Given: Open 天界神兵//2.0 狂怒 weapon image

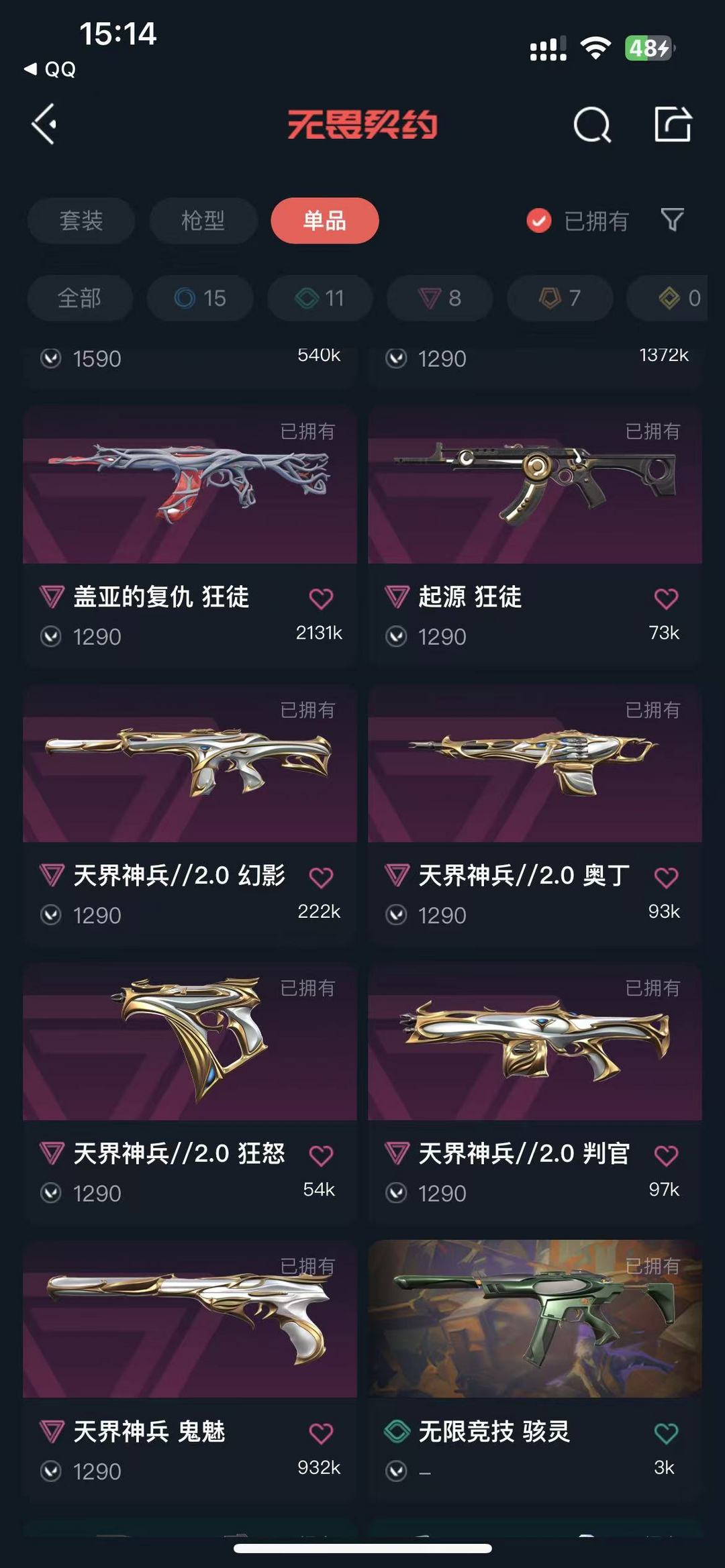Looking at the screenshot, I should click(190, 1041).
